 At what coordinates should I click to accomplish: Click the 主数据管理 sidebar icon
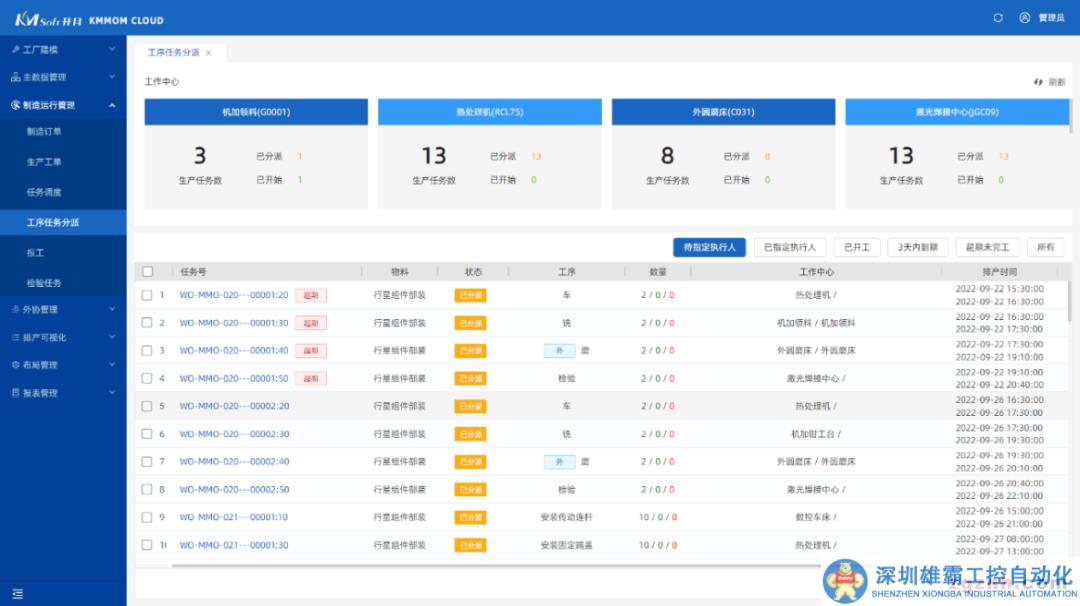[15, 77]
